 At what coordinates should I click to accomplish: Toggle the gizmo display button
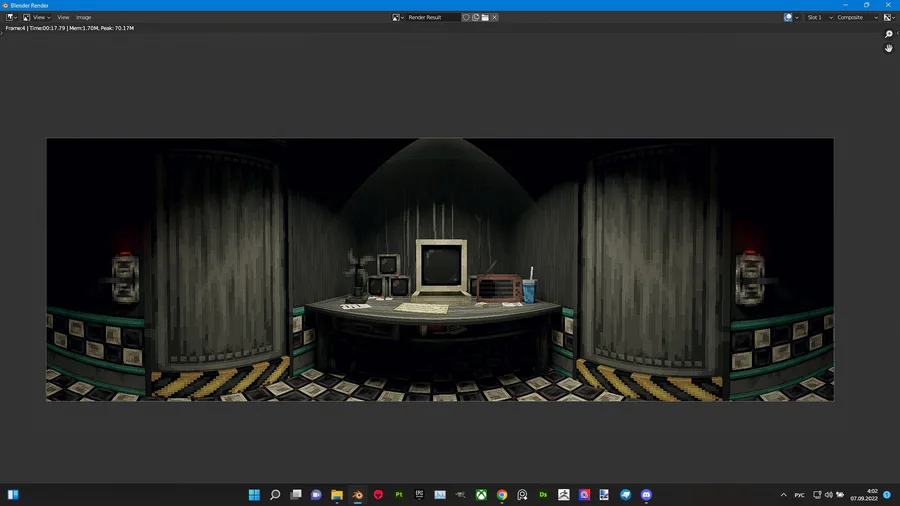click(788, 17)
